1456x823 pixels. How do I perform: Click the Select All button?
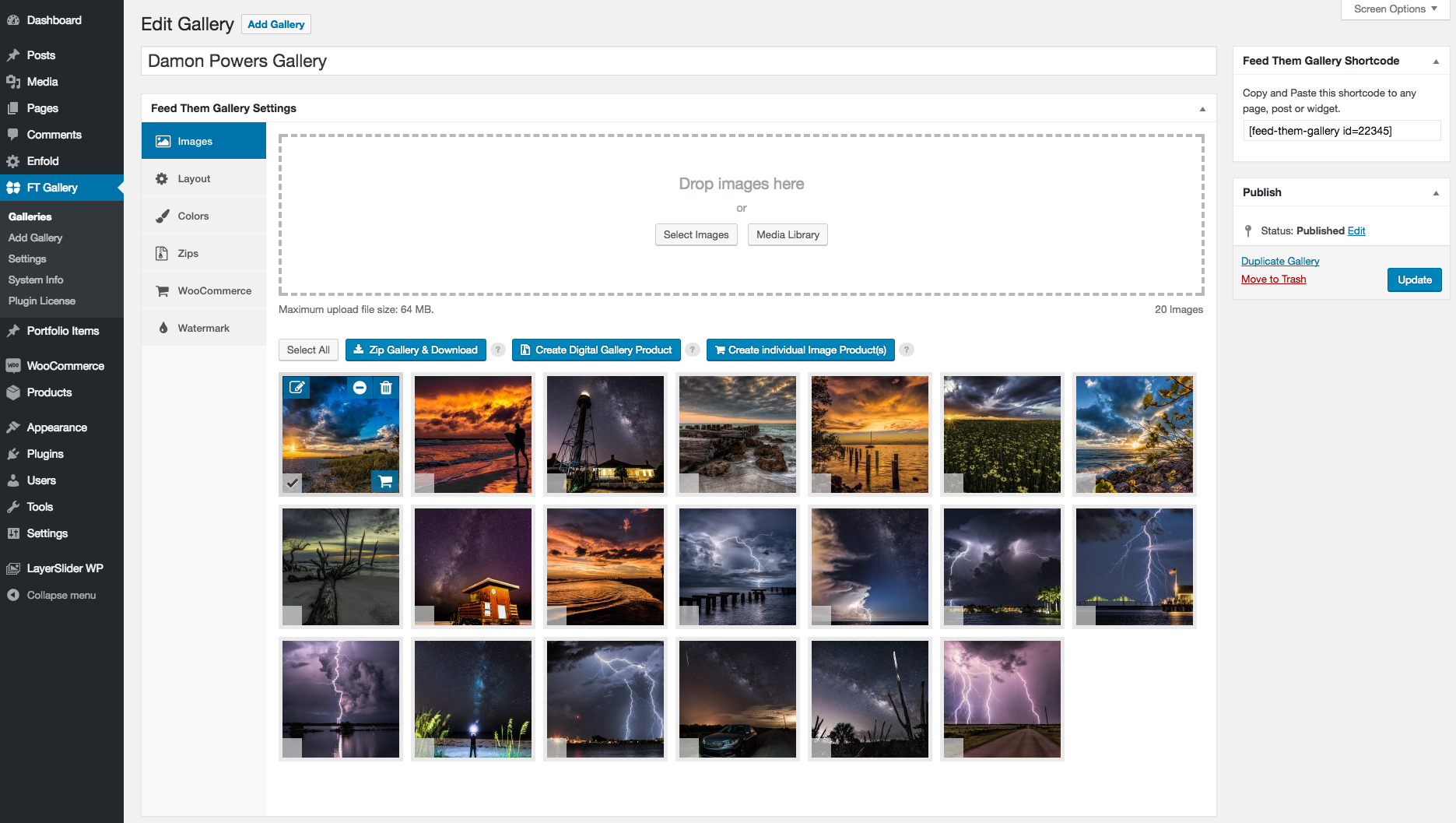coord(308,350)
